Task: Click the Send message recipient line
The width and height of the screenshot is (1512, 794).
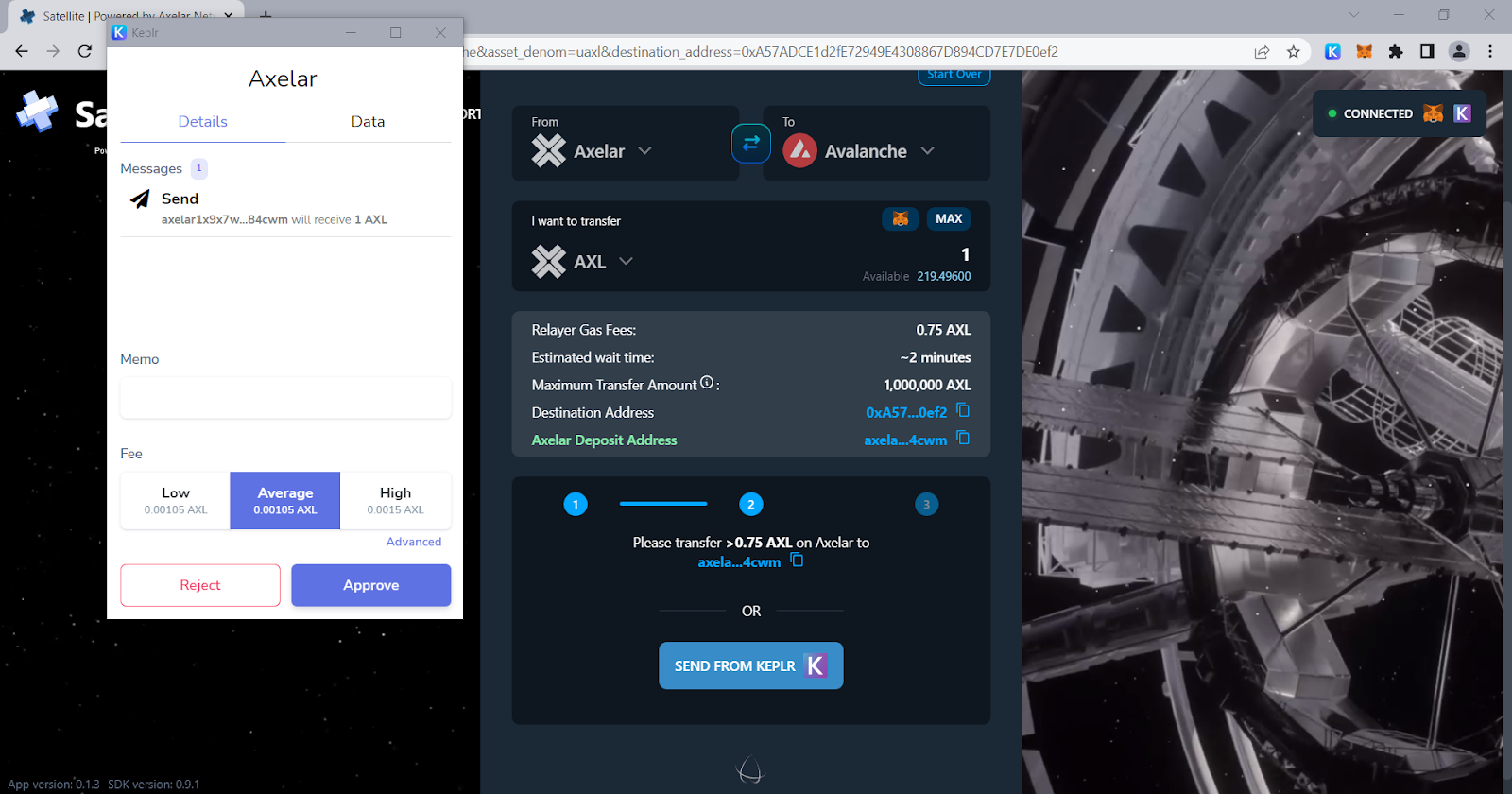Action: click(x=274, y=219)
